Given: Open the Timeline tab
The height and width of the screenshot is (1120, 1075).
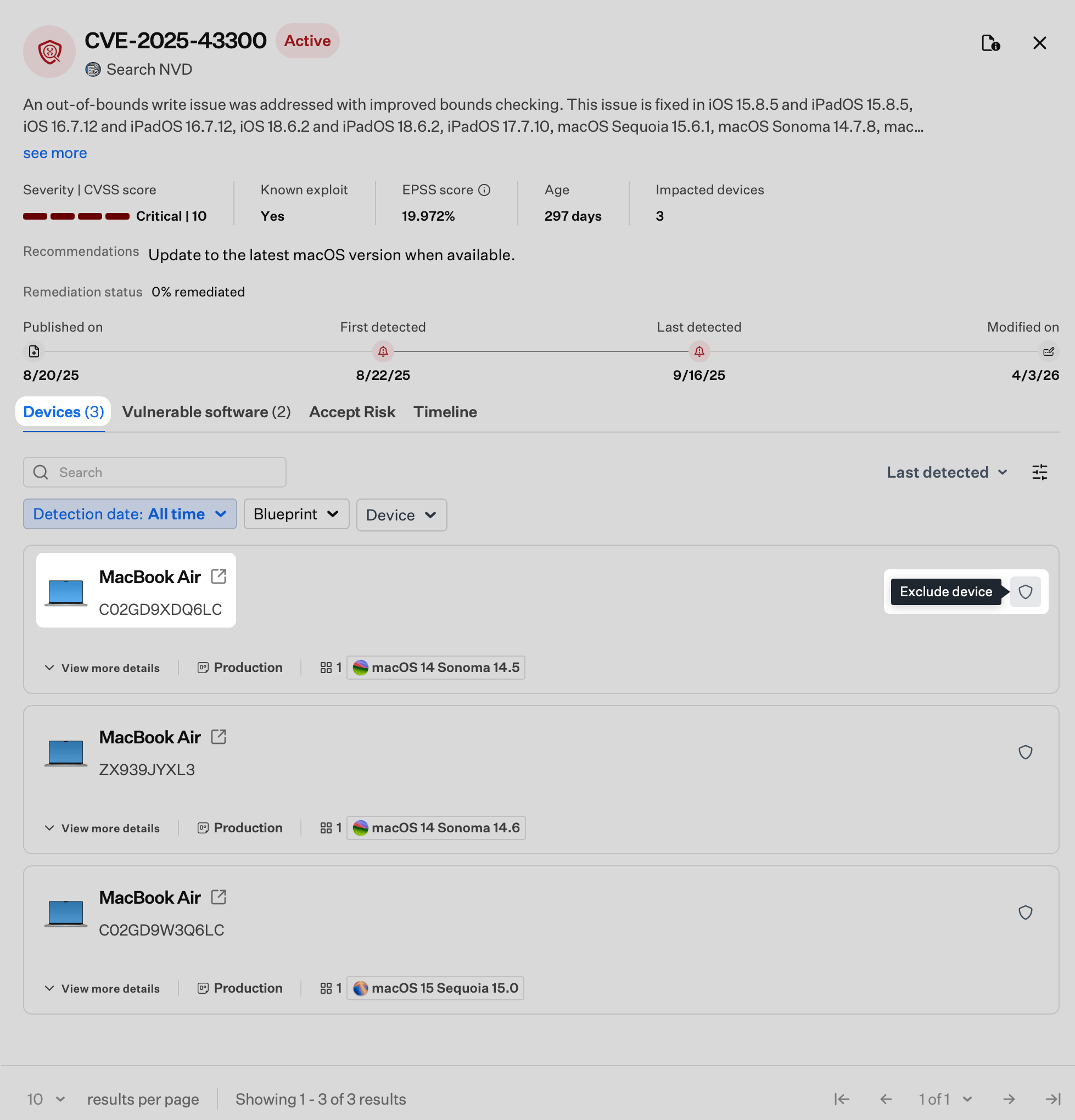Looking at the screenshot, I should tap(445, 411).
